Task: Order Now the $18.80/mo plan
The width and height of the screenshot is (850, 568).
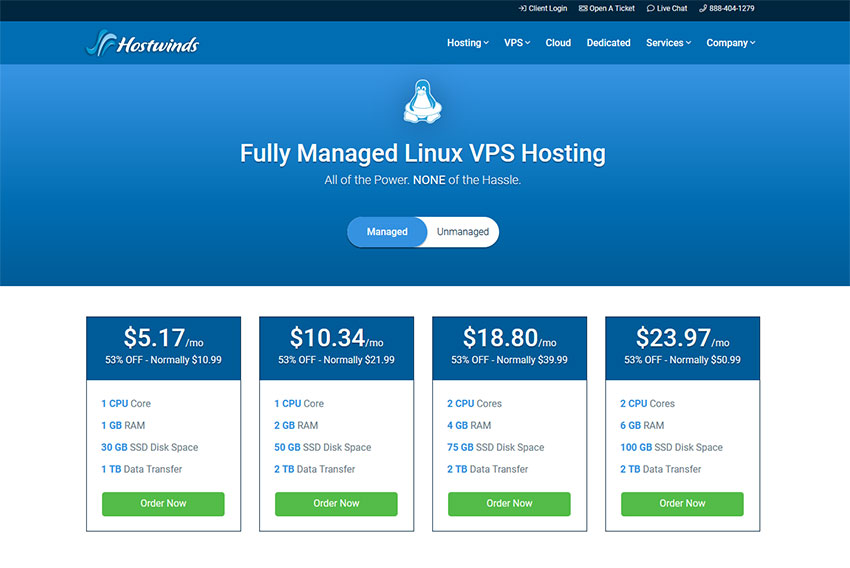Action: [509, 504]
